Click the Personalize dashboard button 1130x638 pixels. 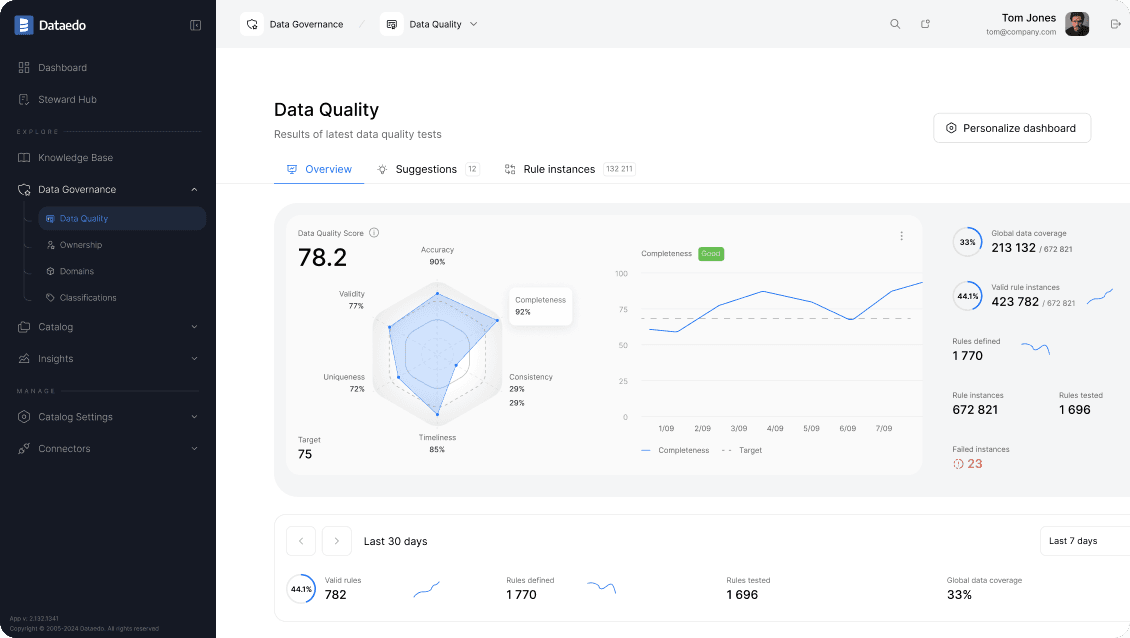1011,127
